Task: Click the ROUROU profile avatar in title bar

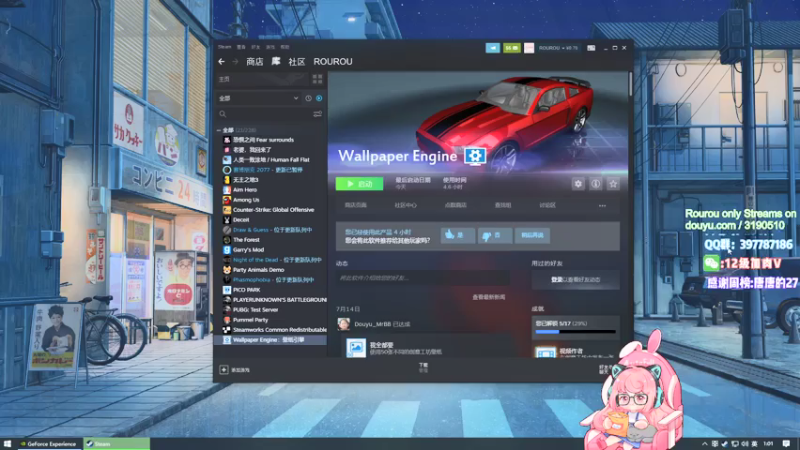Action: point(529,48)
